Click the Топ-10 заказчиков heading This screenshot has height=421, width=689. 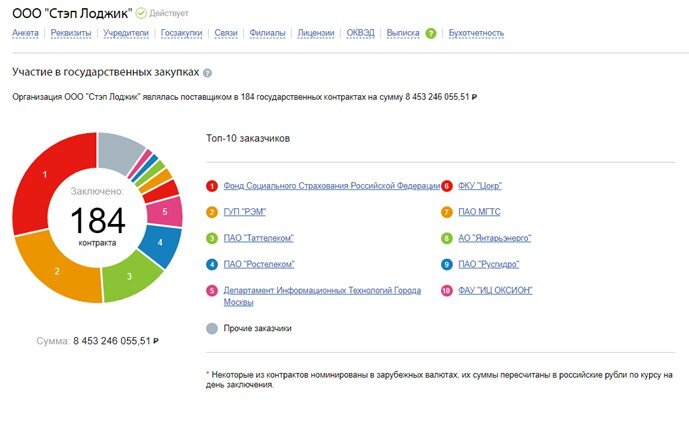[x=248, y=138]
